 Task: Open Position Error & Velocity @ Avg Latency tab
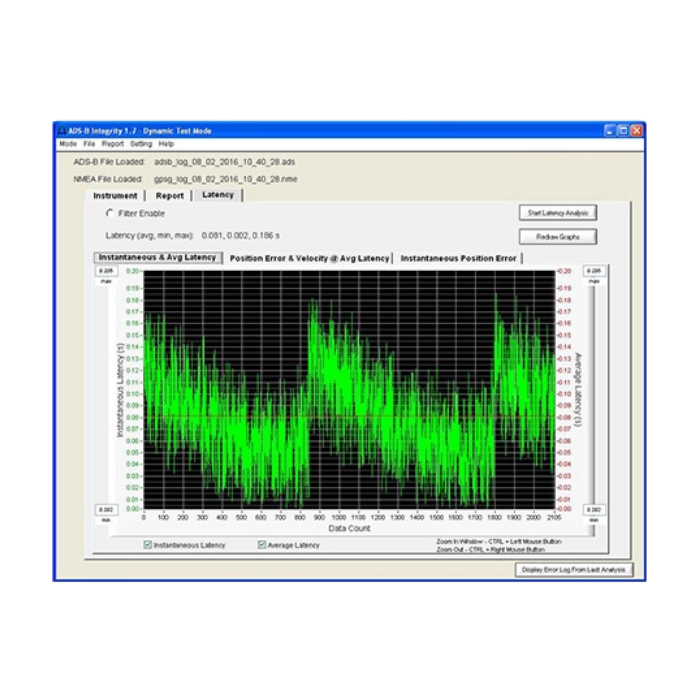(x=309, y=258)
